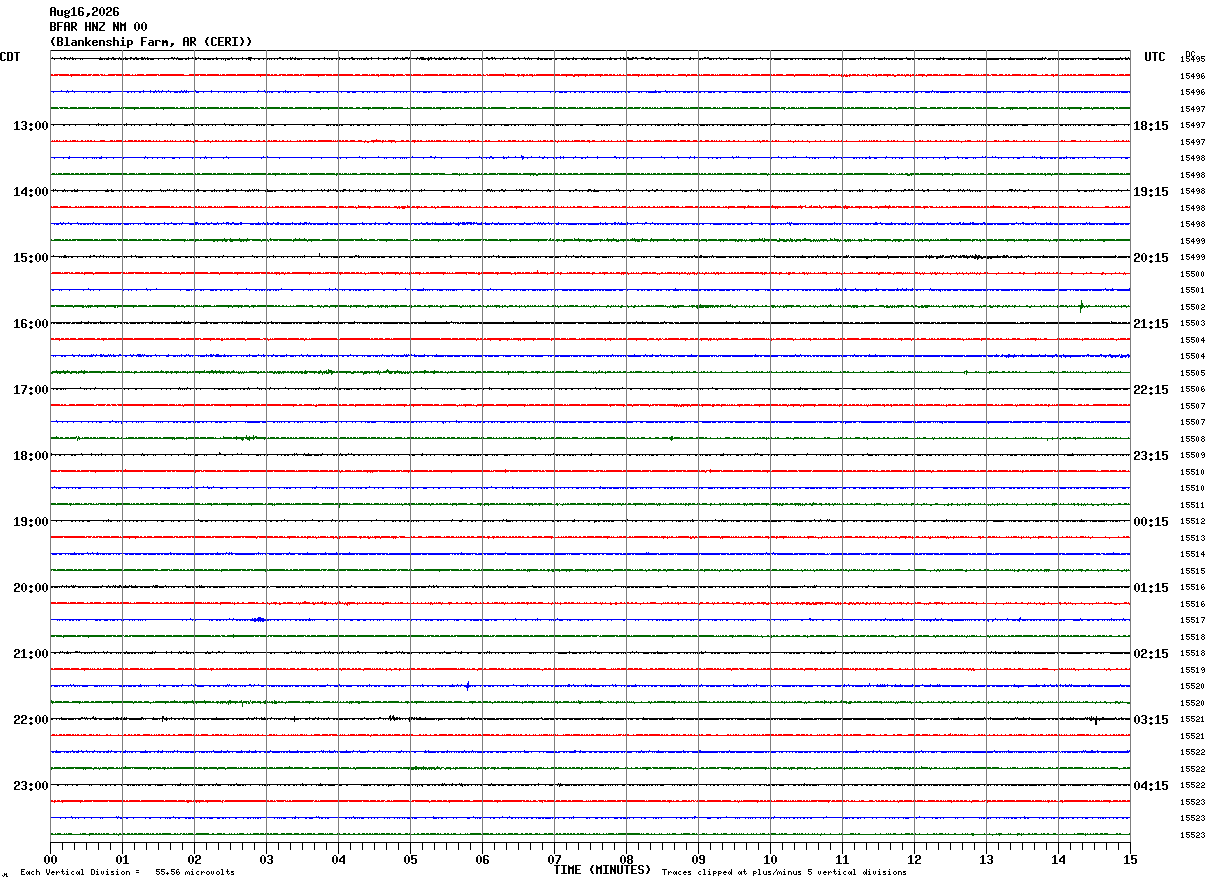
Task: Click the DC offset value 15495
Action: [x=1192, y=59]
